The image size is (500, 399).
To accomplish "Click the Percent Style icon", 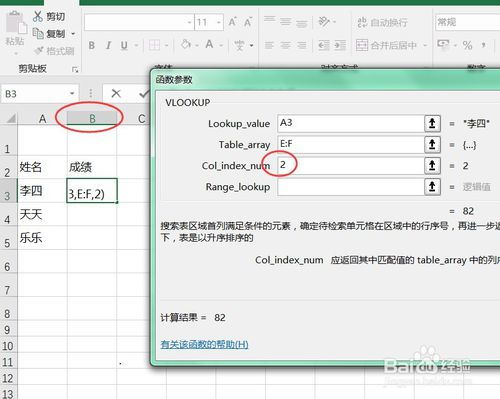I will point(467,45).
